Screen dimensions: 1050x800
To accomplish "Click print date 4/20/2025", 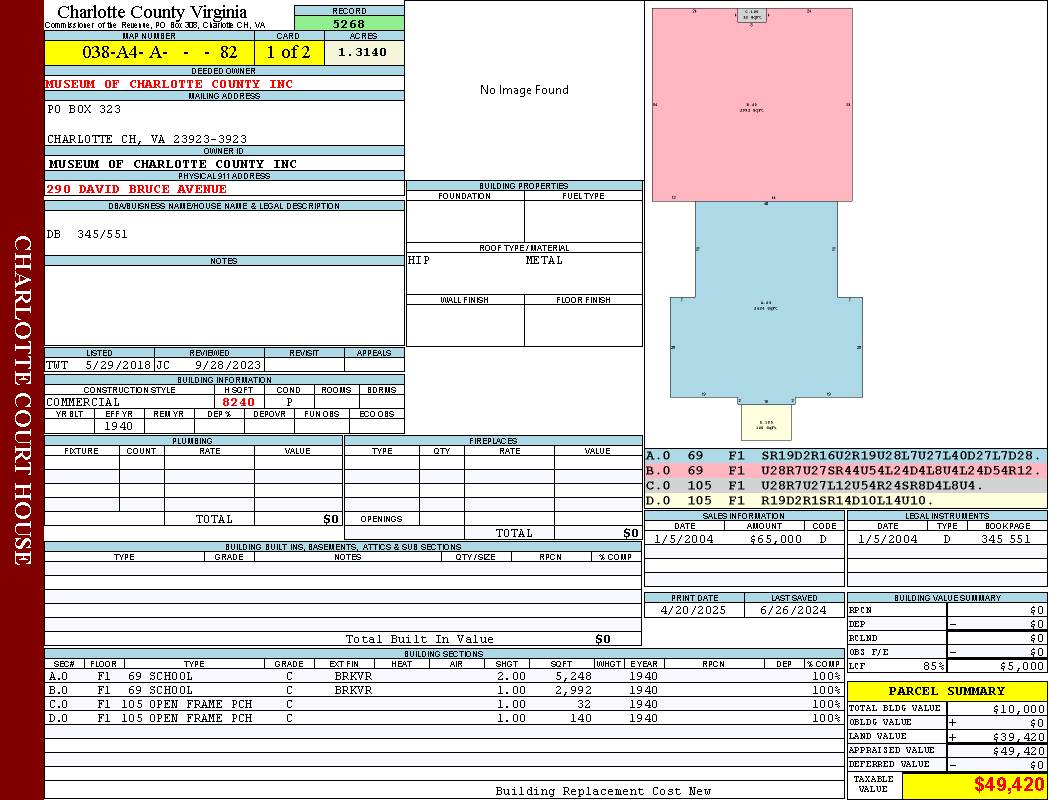I will (693, 611).
